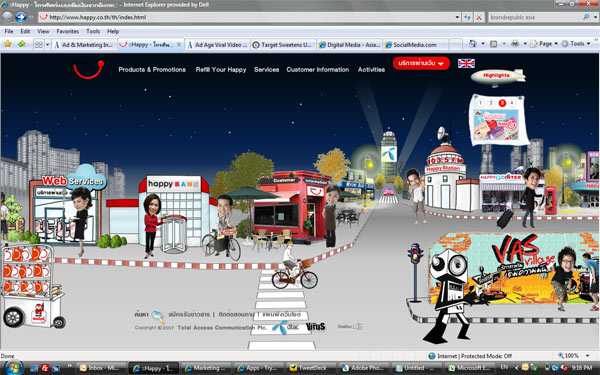
Task: Click Refill Your Happy nav link
Action: pyautogui.click(x=221, y=70)
